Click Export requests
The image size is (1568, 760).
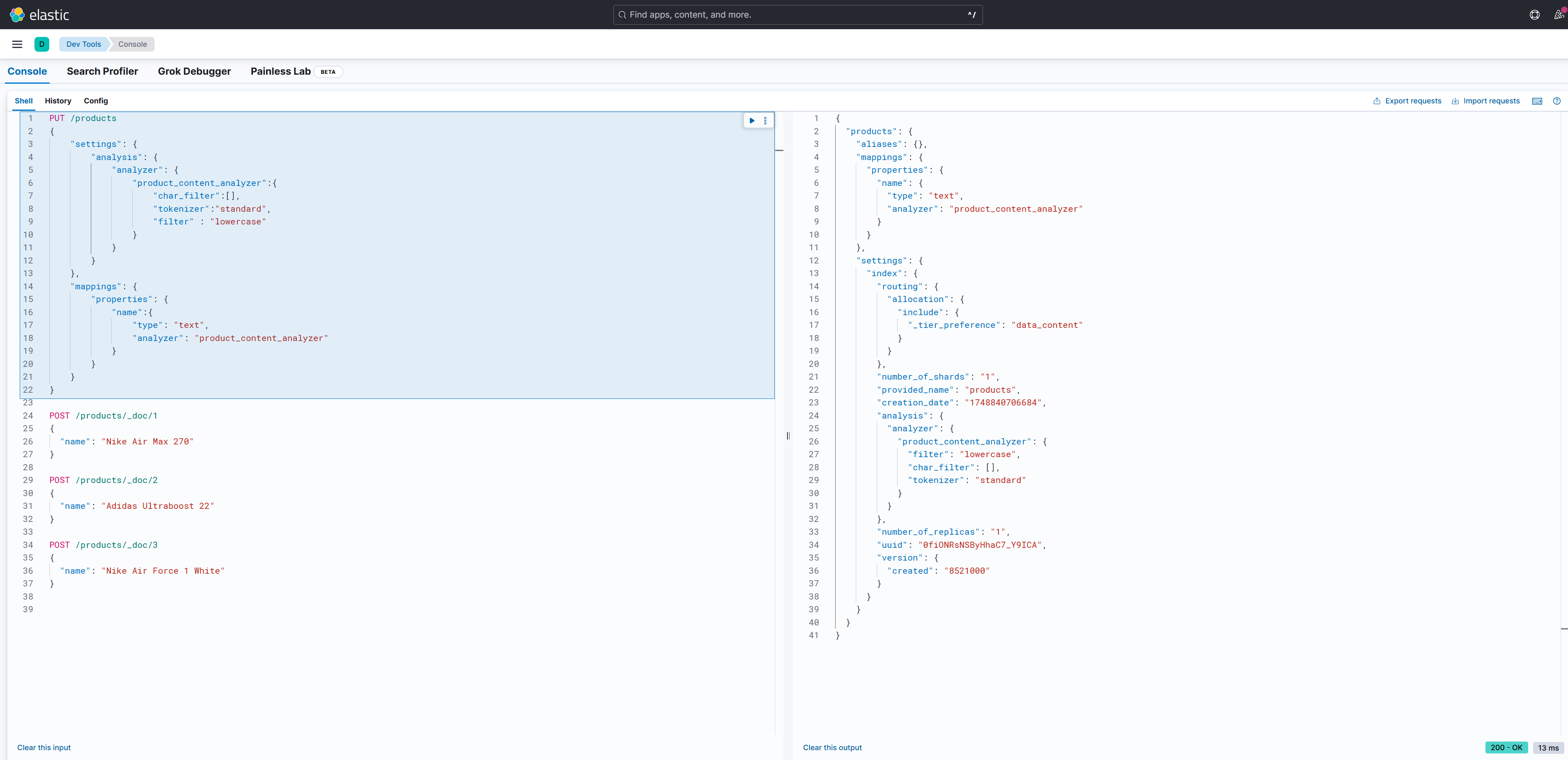point(1407,101)
